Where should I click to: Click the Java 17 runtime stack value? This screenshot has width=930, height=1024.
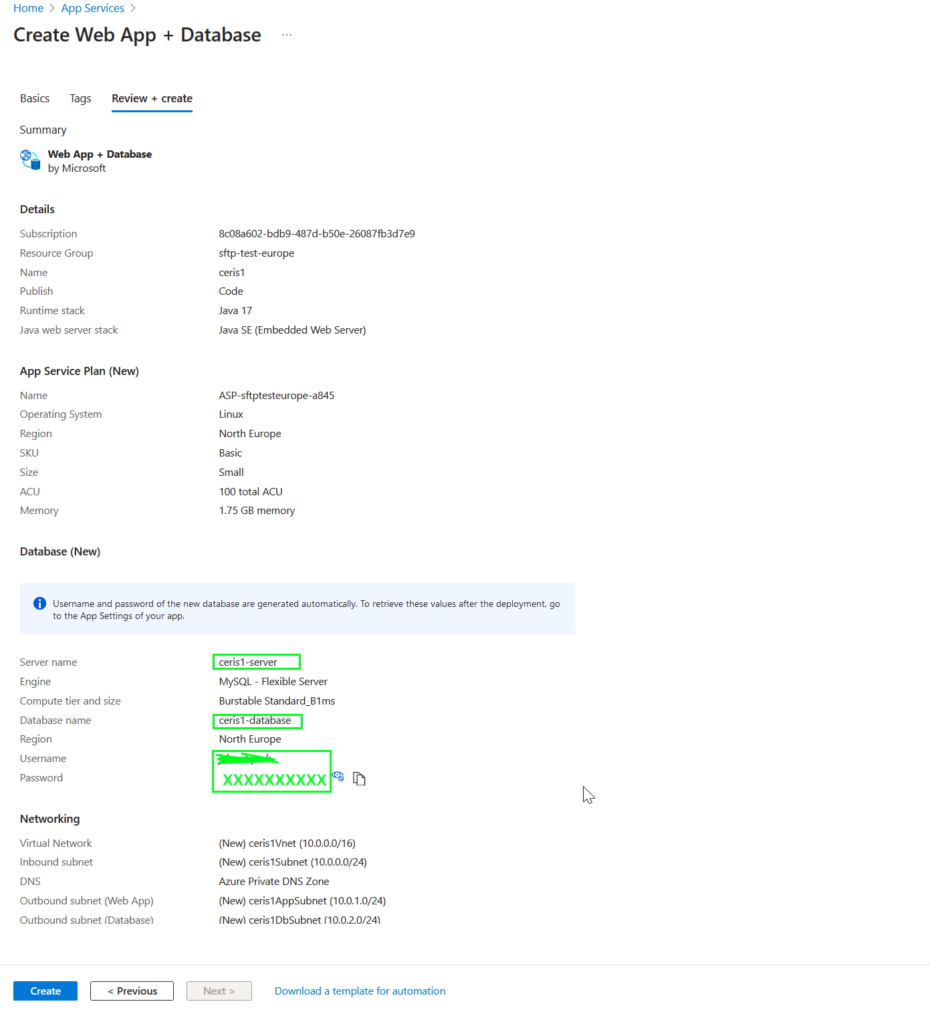click(235, 311)
